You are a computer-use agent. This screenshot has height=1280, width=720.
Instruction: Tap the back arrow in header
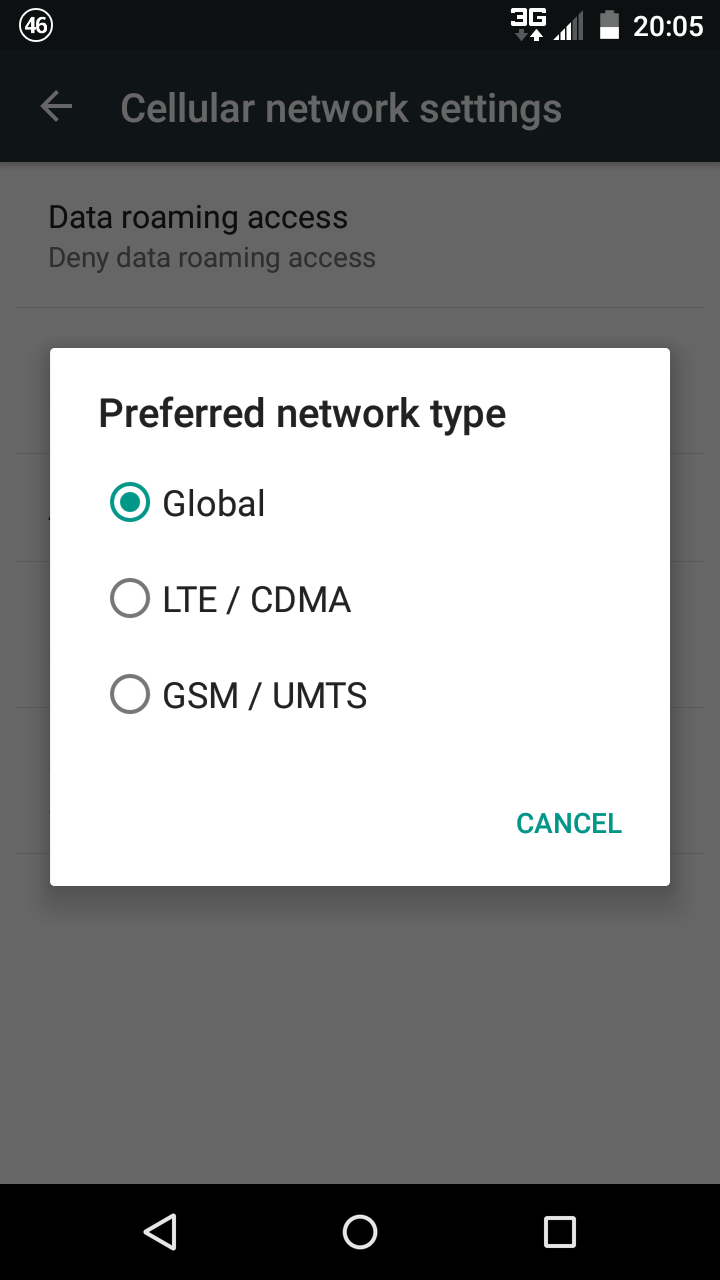pos(56,107)
